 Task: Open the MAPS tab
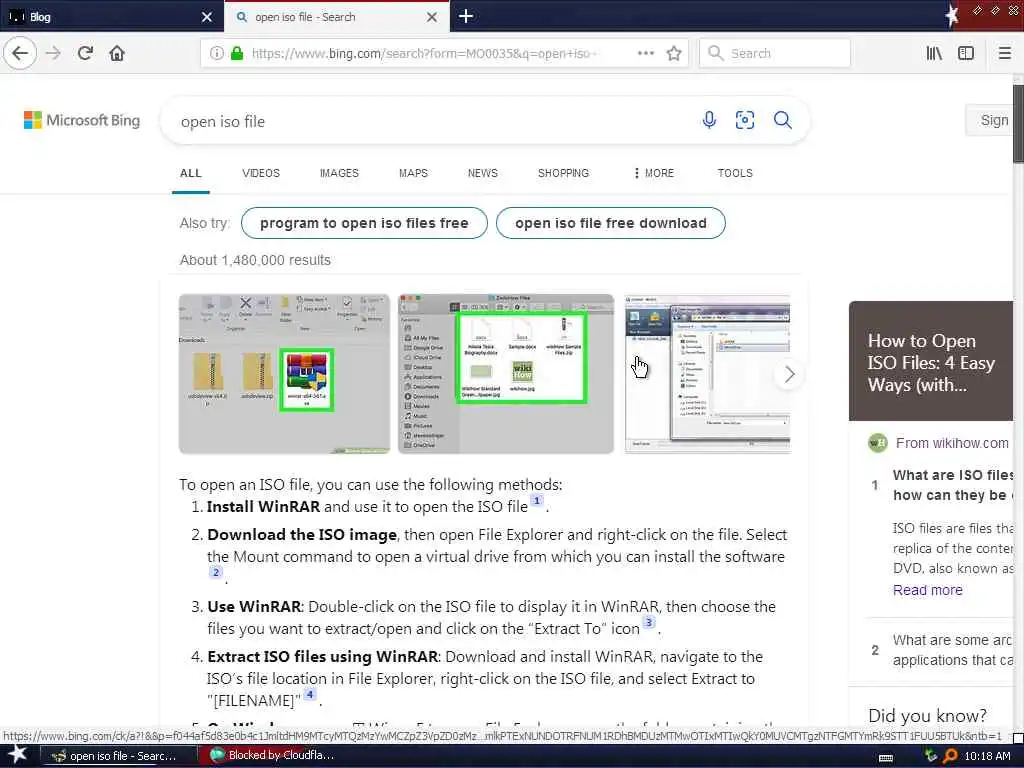click(413, 173)
